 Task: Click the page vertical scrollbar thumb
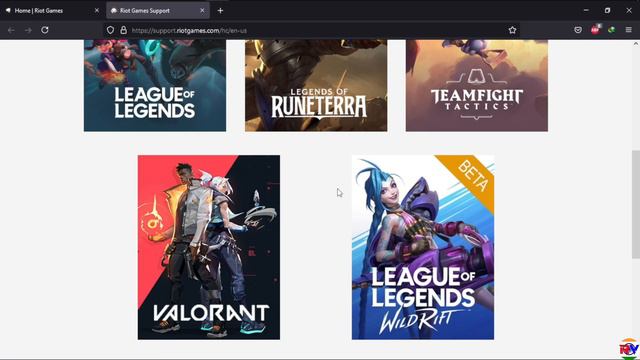tap(636, 204)
